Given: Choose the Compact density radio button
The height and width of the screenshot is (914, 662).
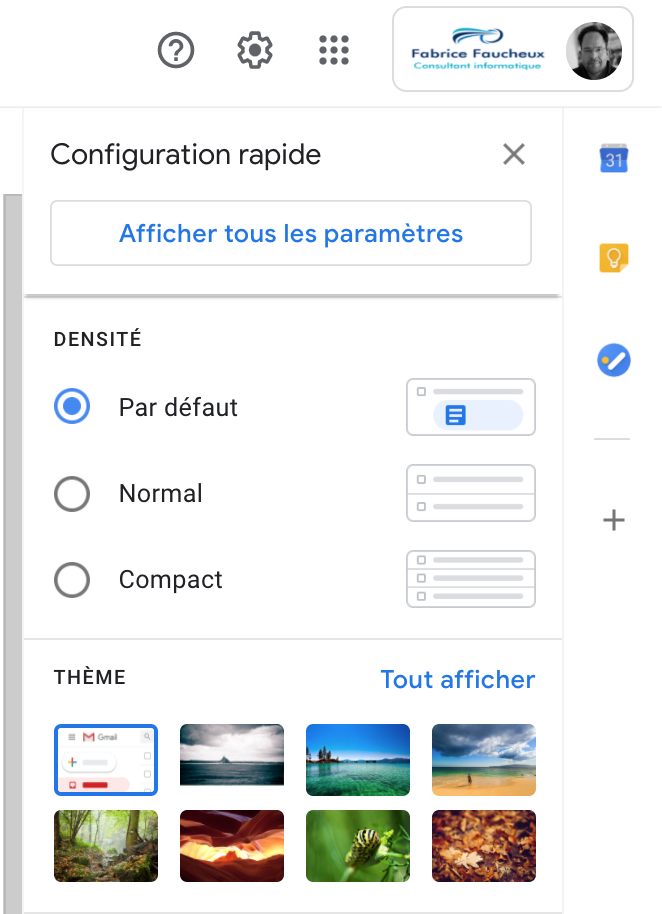Looking at the screenshot, I should coord(72,579).
